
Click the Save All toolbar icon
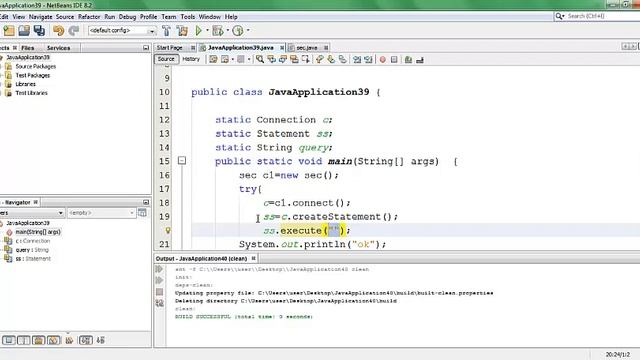click(x=40, y=31)
